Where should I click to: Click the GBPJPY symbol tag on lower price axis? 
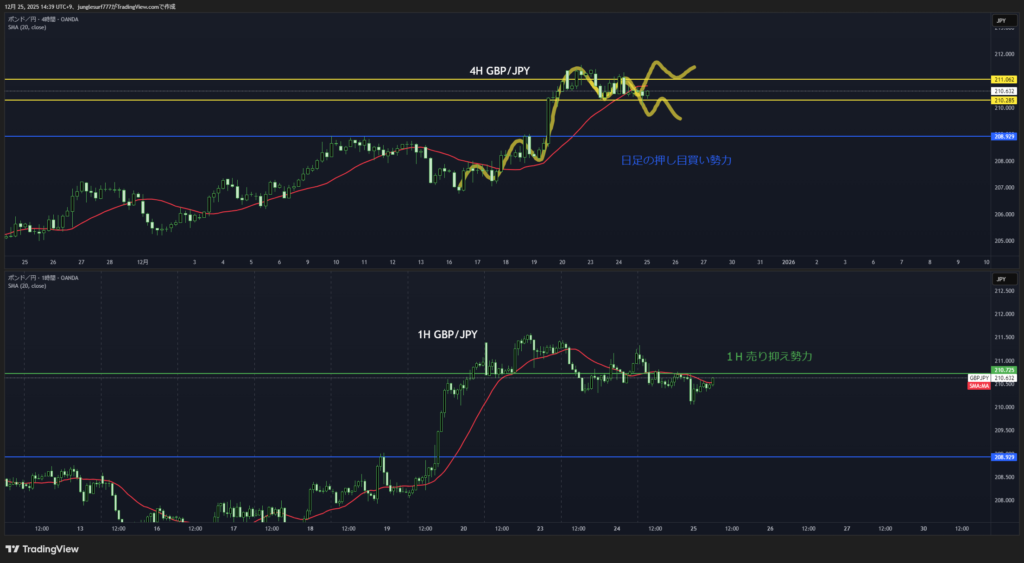pos(978,377)
